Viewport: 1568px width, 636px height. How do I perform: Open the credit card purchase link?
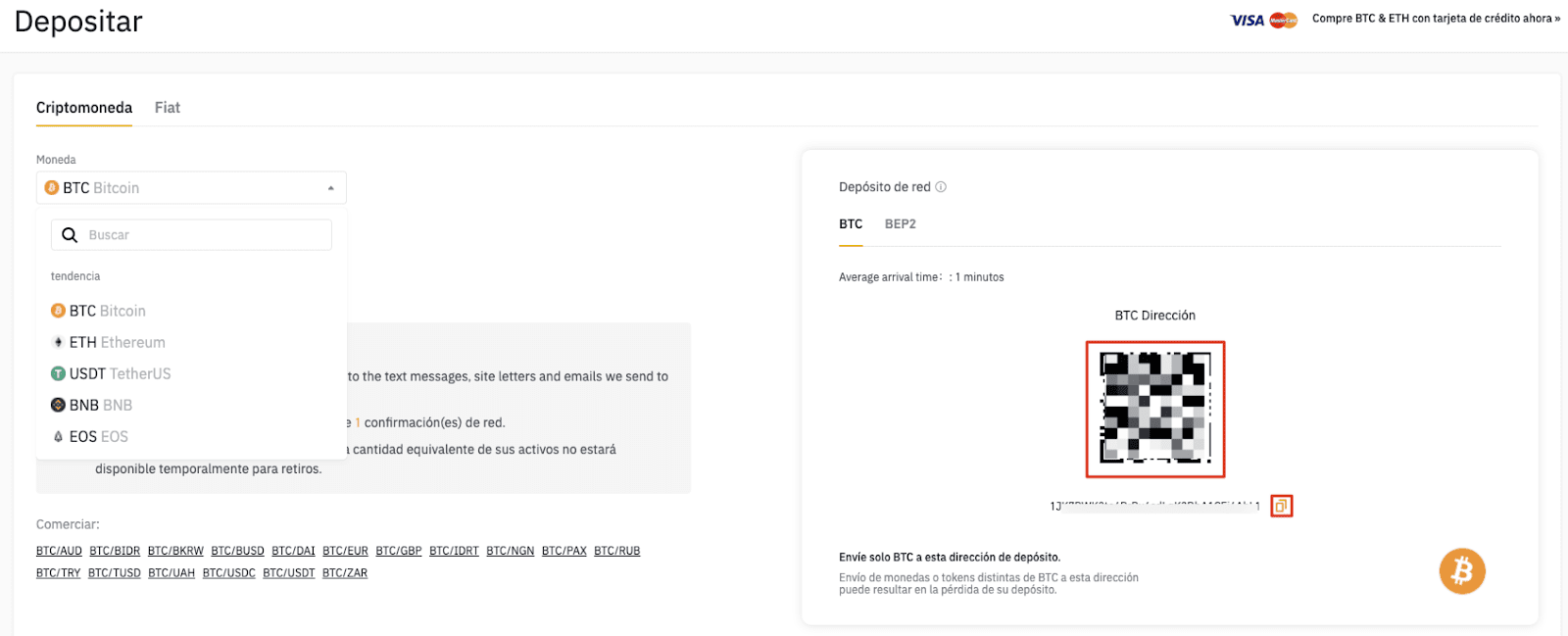(x=1436, y=19)
